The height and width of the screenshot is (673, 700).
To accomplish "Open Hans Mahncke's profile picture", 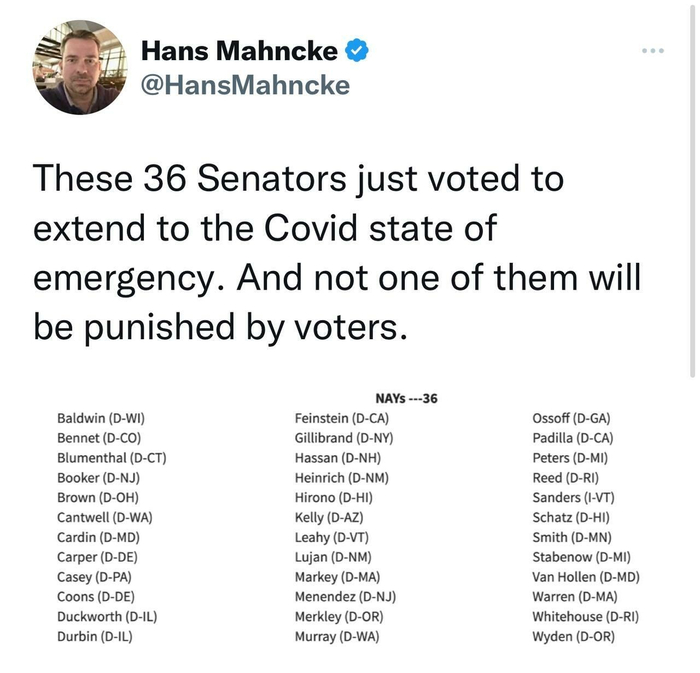I will [80, 67].
